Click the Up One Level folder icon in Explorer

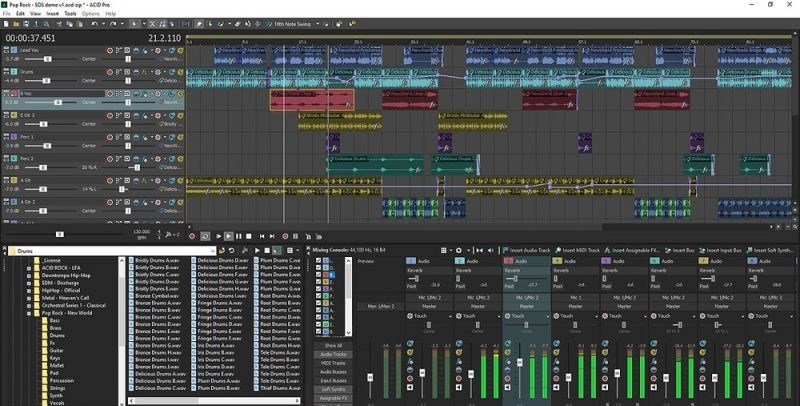coord(221,250)
